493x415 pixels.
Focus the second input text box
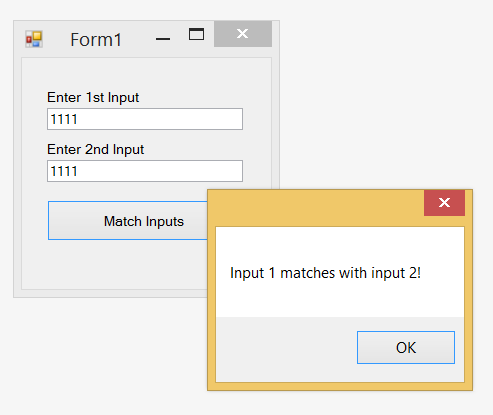pos(145,171)
